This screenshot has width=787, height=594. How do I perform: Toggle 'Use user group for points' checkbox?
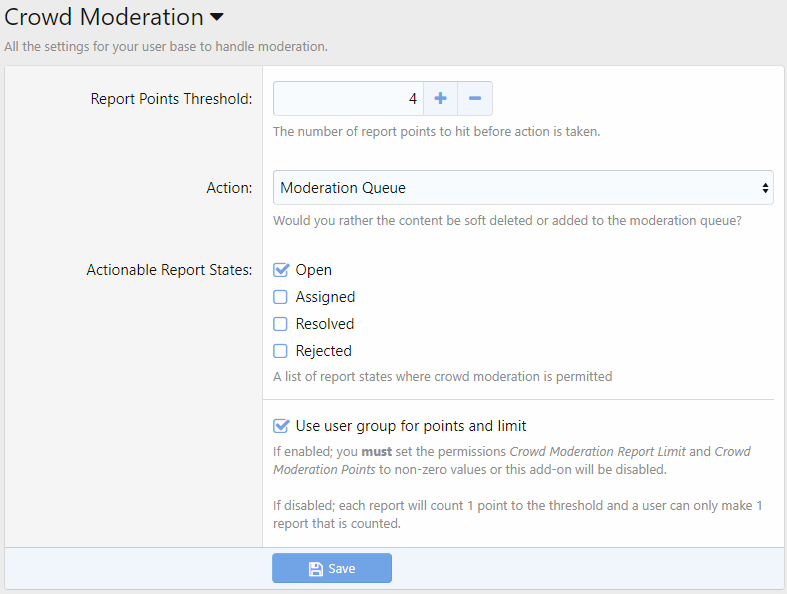[281, 426]
